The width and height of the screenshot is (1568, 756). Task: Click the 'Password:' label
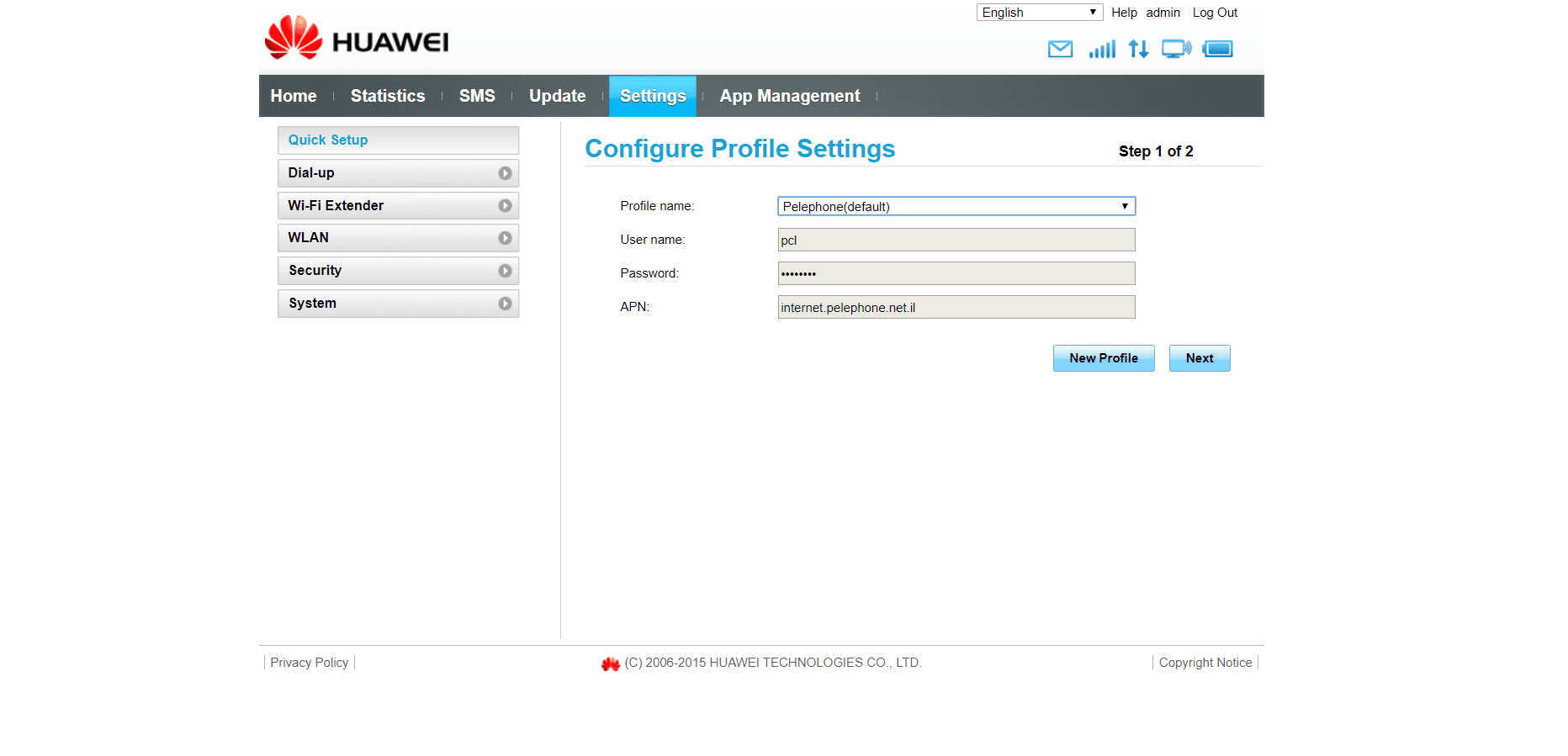click(649, 273)
